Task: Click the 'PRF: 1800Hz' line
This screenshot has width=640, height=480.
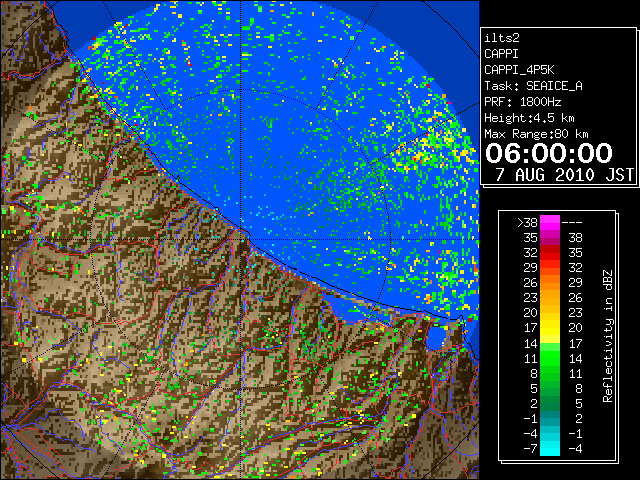Action: (522, 102)
